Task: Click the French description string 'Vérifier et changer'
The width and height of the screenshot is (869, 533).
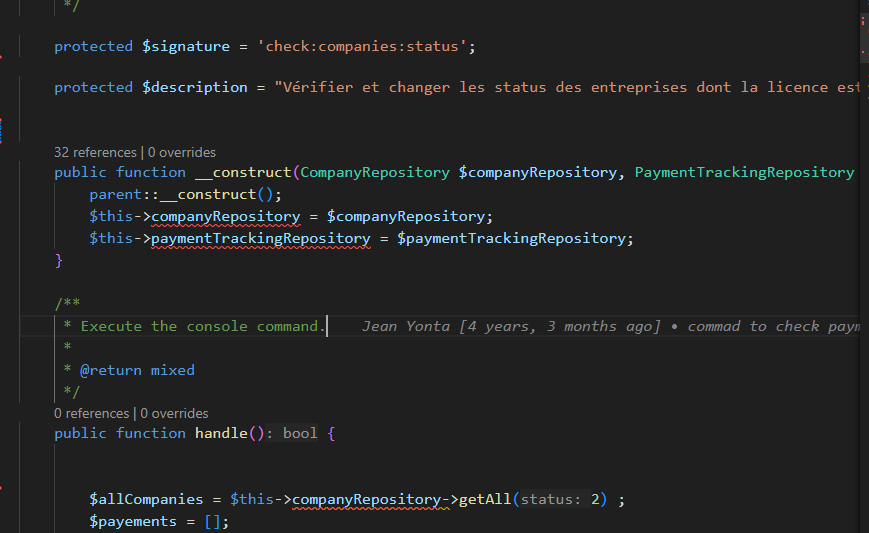Action: tap(567, 88)
